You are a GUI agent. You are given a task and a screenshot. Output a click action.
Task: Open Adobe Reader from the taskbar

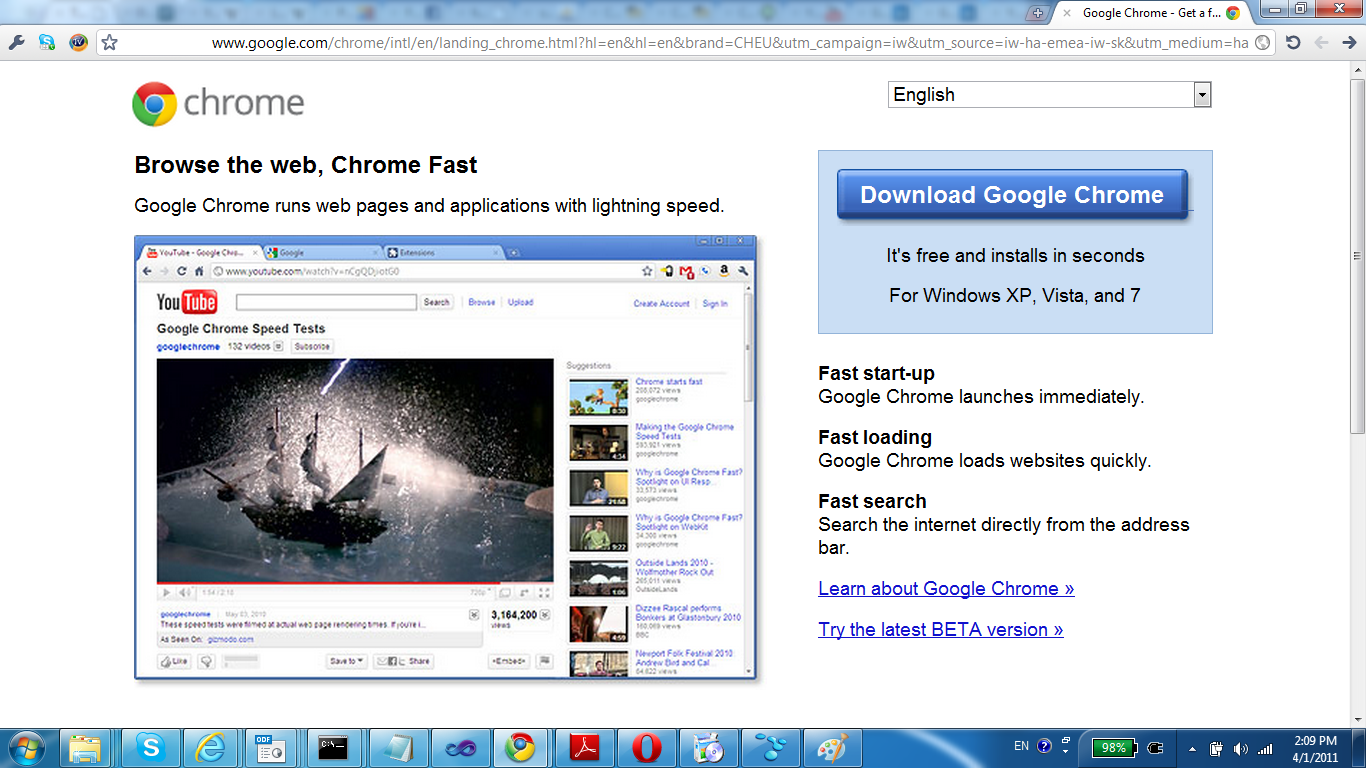pyautogui.click(x=584, y=747)
